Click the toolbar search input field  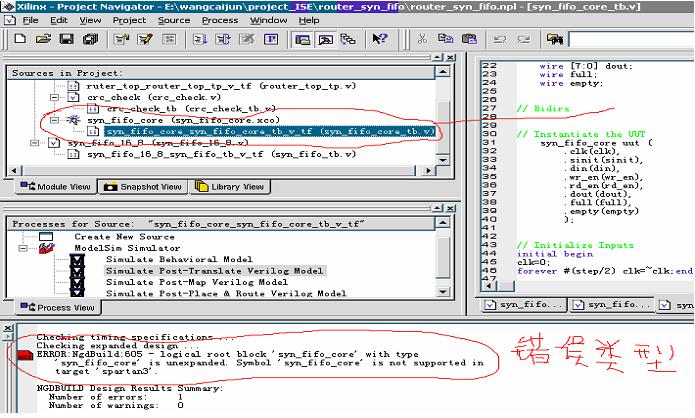tap(630, 40)
